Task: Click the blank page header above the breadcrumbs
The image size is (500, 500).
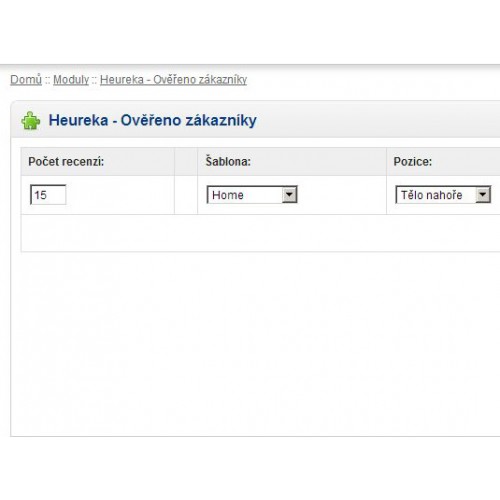Action: 250,32
